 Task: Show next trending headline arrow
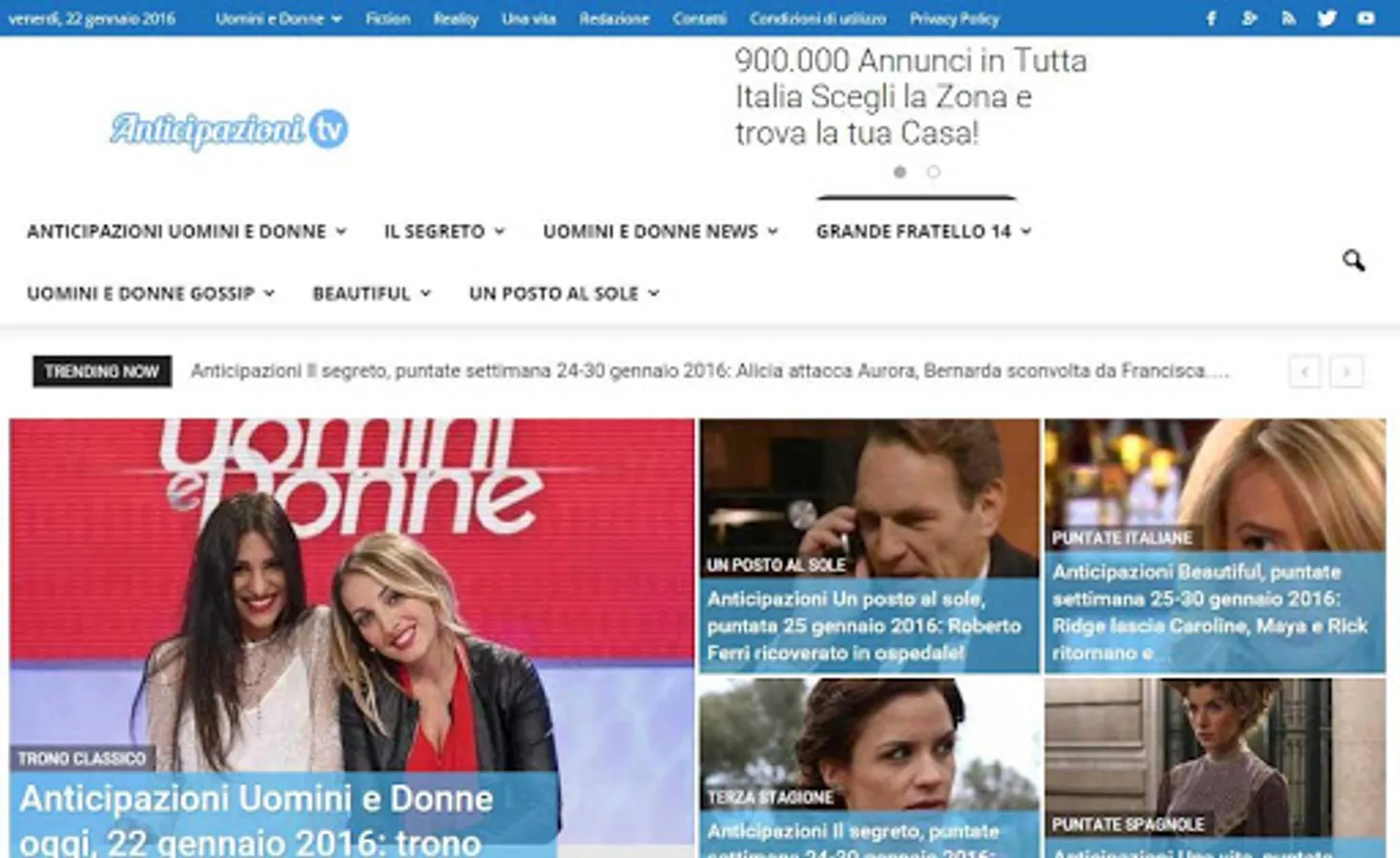point(1347,372)
